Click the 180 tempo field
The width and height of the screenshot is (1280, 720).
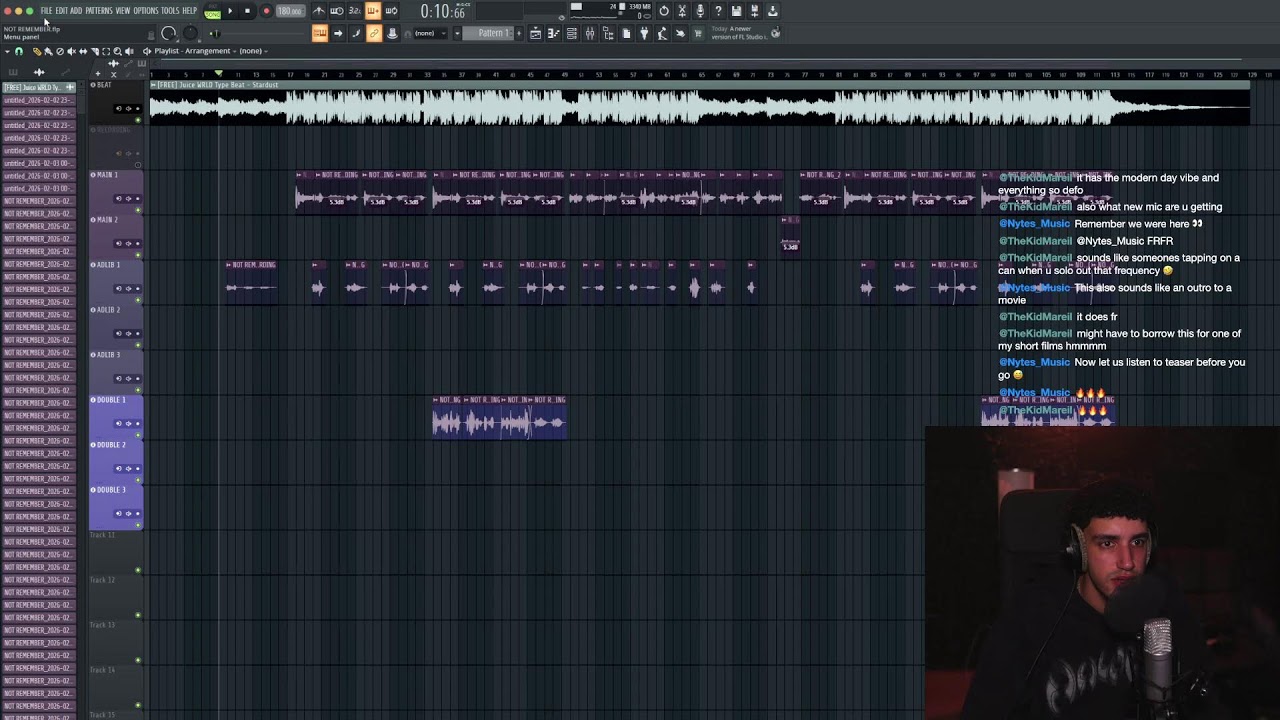[x=290, y=11]
